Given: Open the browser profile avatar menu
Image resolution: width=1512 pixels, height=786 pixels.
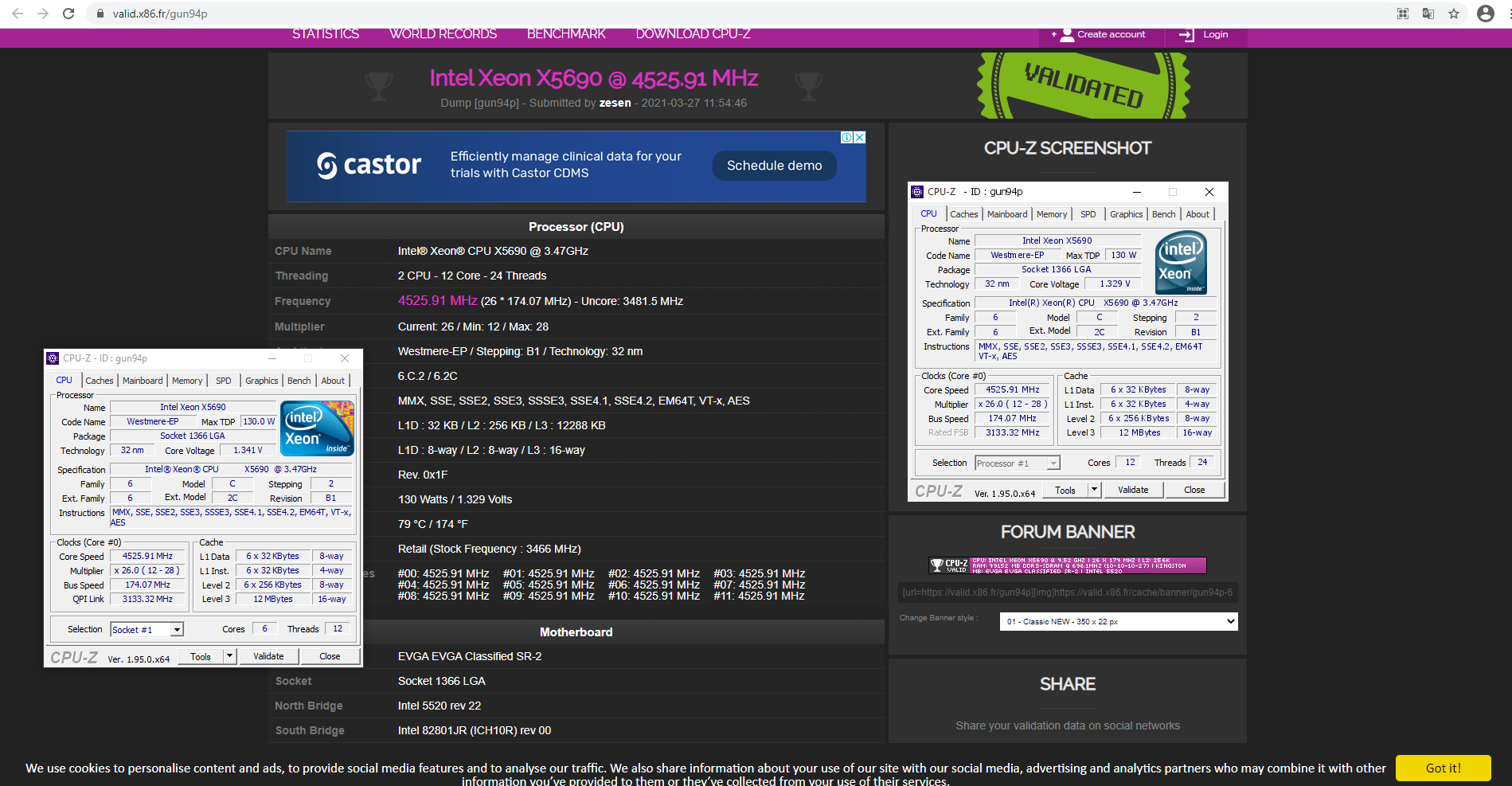Looking at the screenshot, I should click(1486, 14).
